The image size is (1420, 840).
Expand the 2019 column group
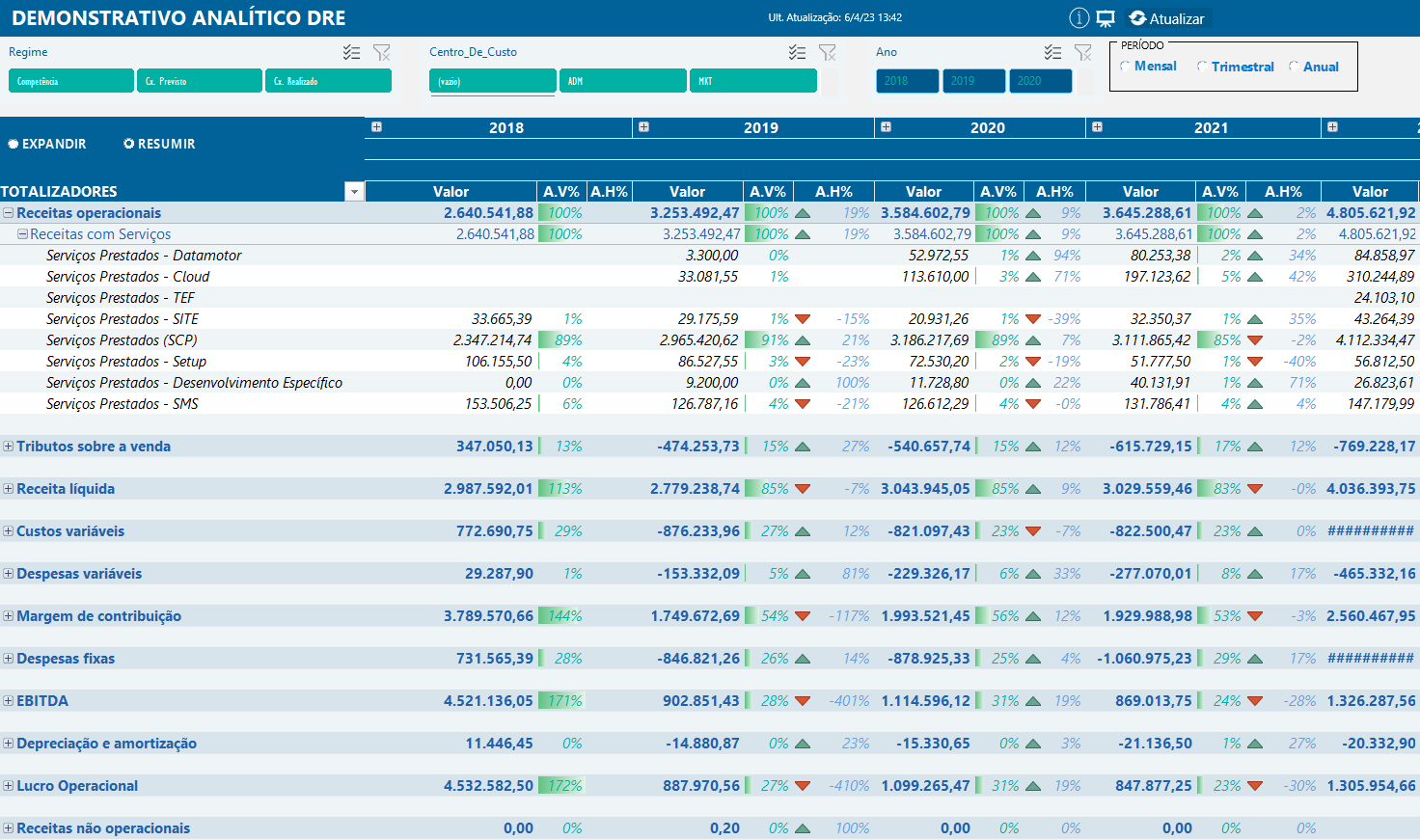click(643, 127)
